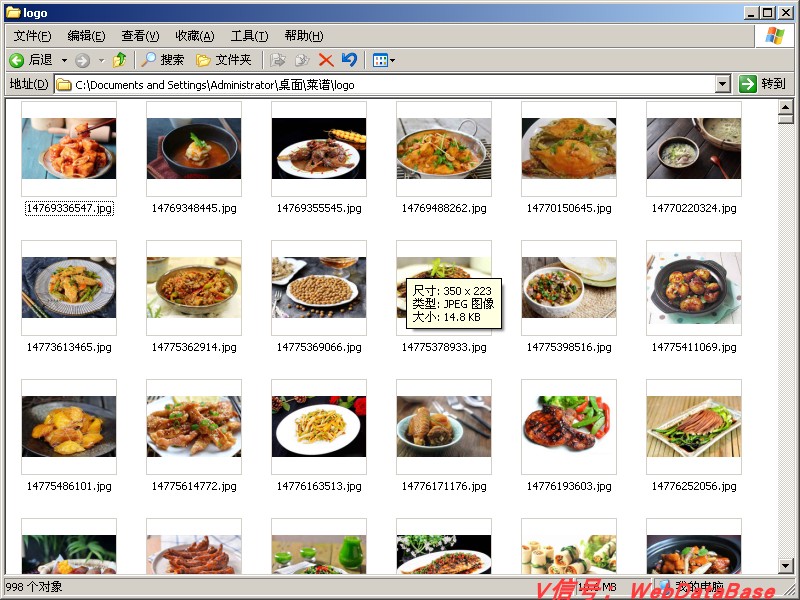Select thumbnail 14769355545.jpg
800x600 pixels.
pyautogui.click(x=319, y=148)
